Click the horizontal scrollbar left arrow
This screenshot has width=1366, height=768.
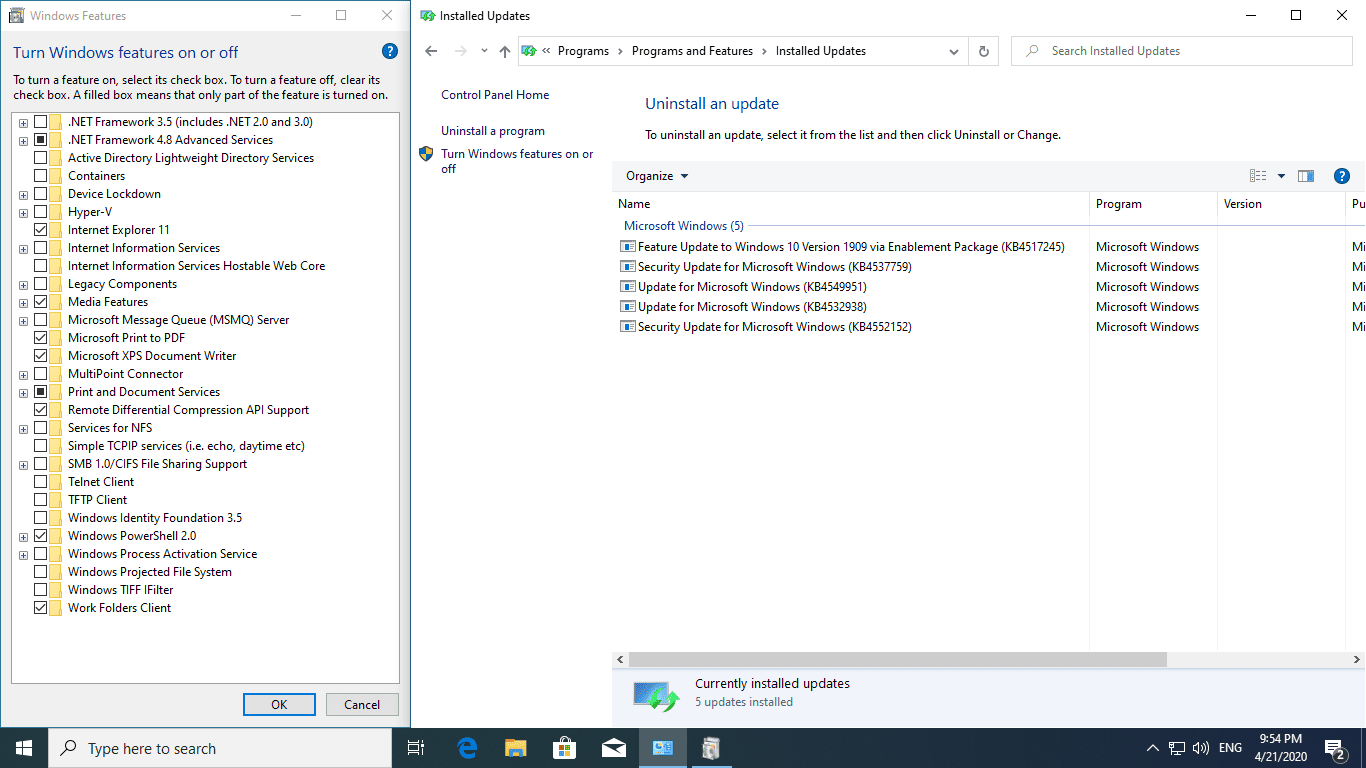[621, 660]
